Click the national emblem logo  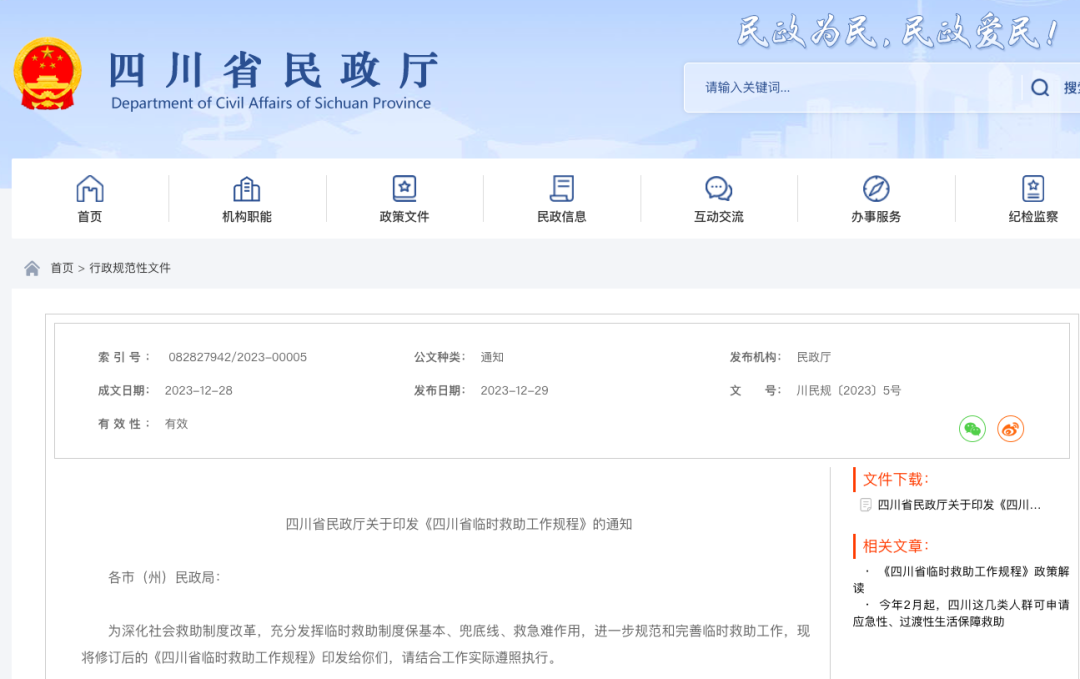49,73
